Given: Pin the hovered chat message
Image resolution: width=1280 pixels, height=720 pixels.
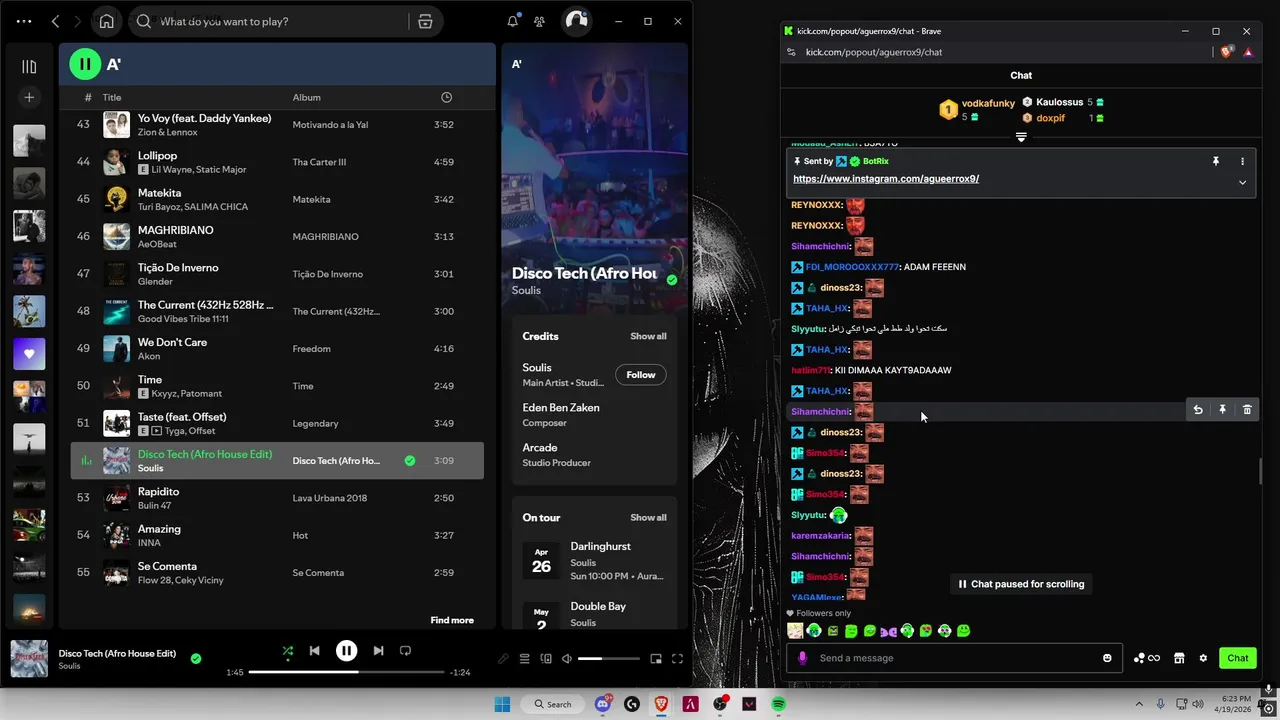Looking at the screenshot, I should 1222,410.
